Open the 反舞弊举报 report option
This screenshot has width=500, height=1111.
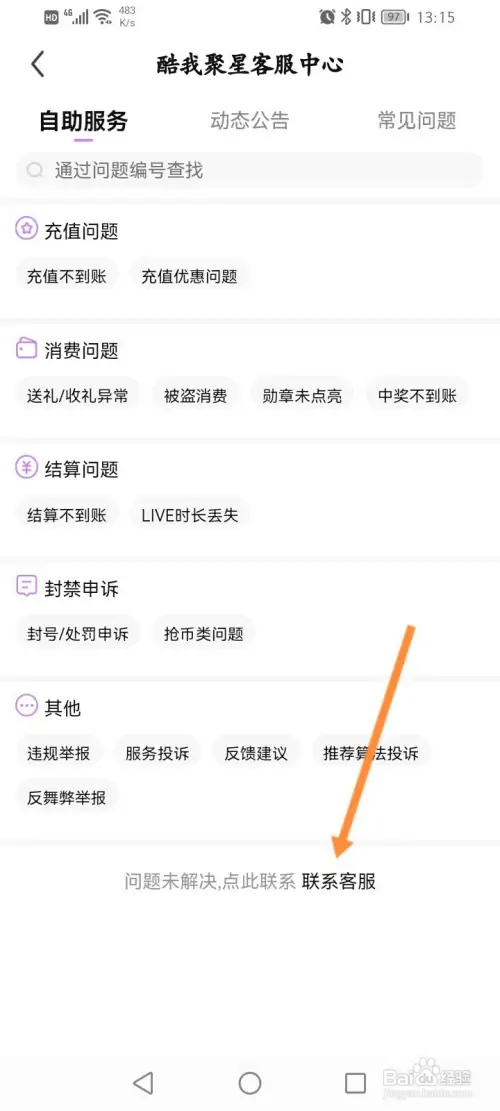pos(67,798)
